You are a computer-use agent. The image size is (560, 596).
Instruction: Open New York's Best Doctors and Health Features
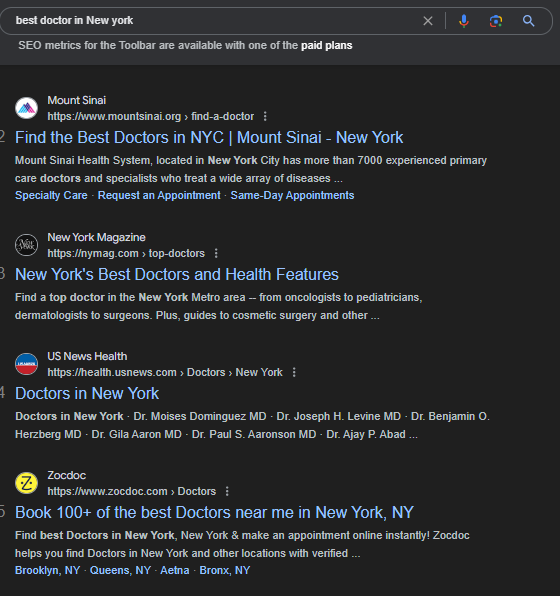(177, 274)
